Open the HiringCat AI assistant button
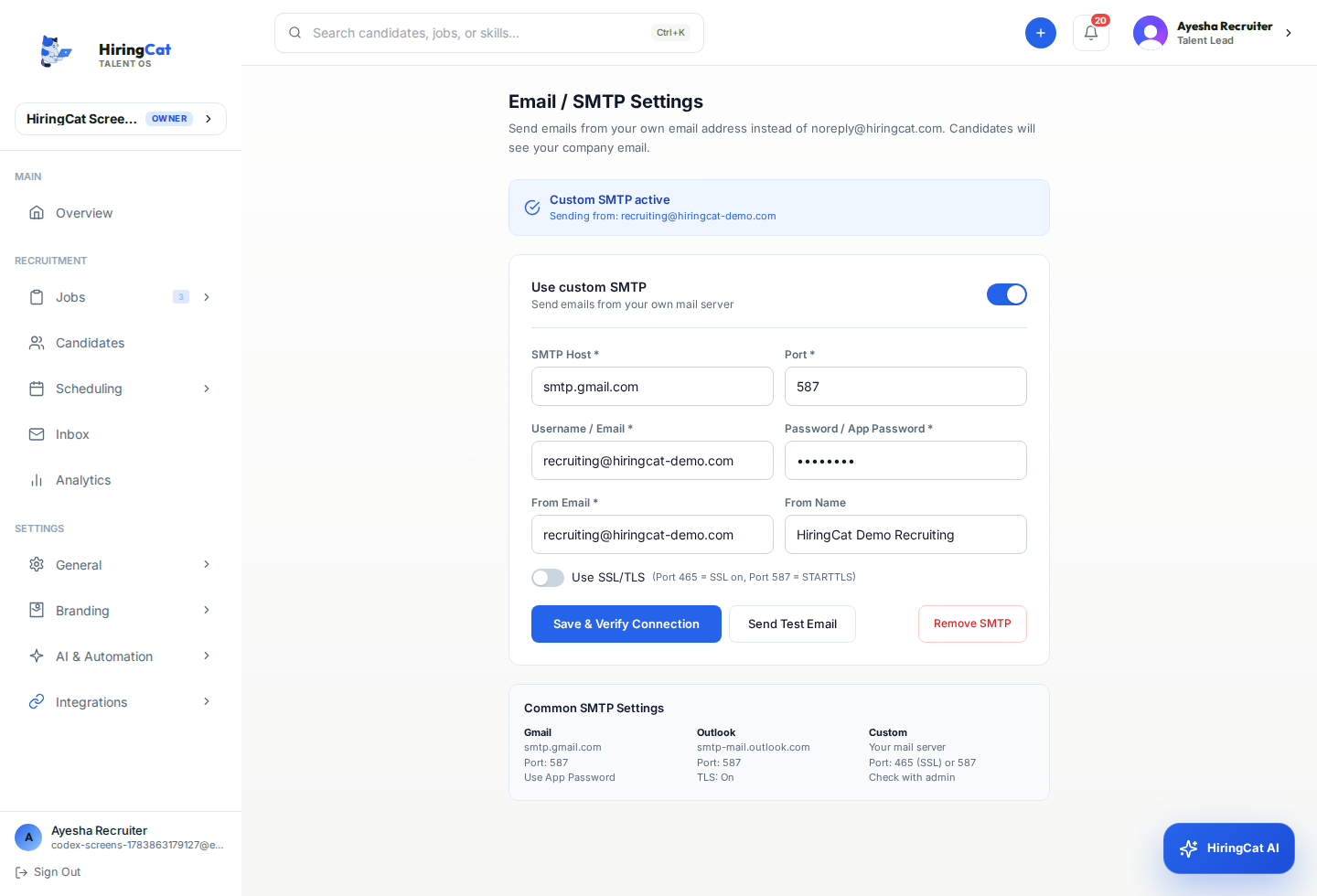Viewport: 1317px width, 896px height. point(1229,848)
